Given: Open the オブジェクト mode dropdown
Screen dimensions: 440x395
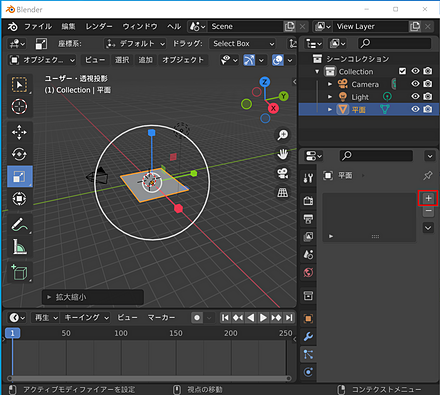Looking at the screenshot, I should 42,60.
